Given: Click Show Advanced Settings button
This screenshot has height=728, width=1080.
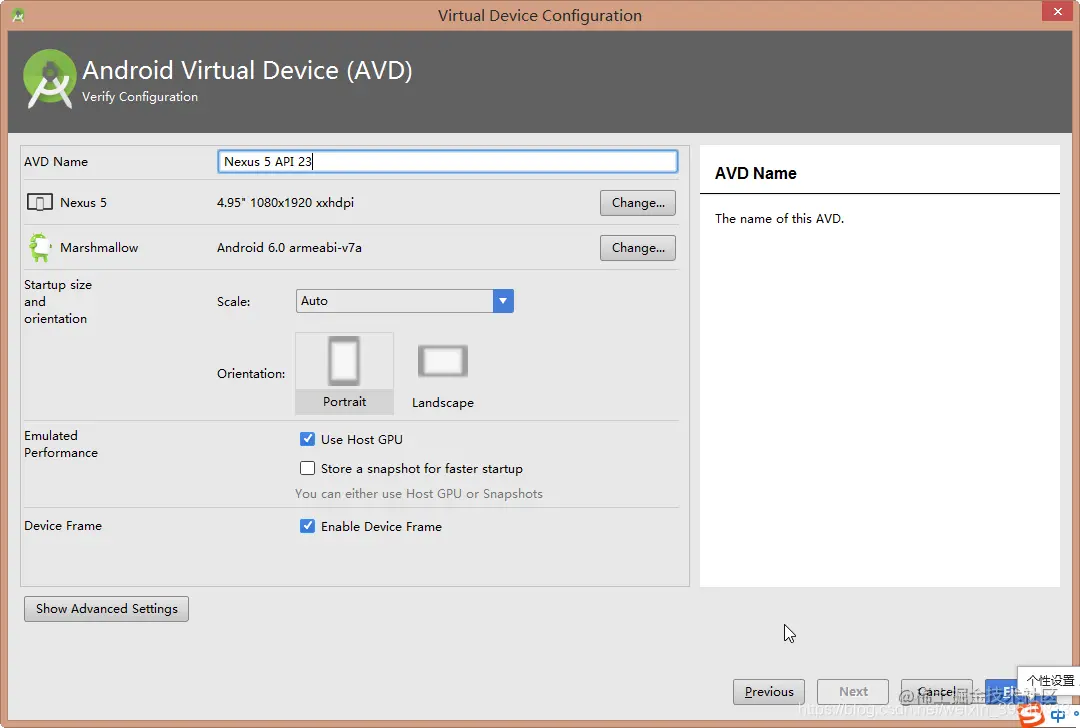Looking at the screenshot, I should pos(107,609).
